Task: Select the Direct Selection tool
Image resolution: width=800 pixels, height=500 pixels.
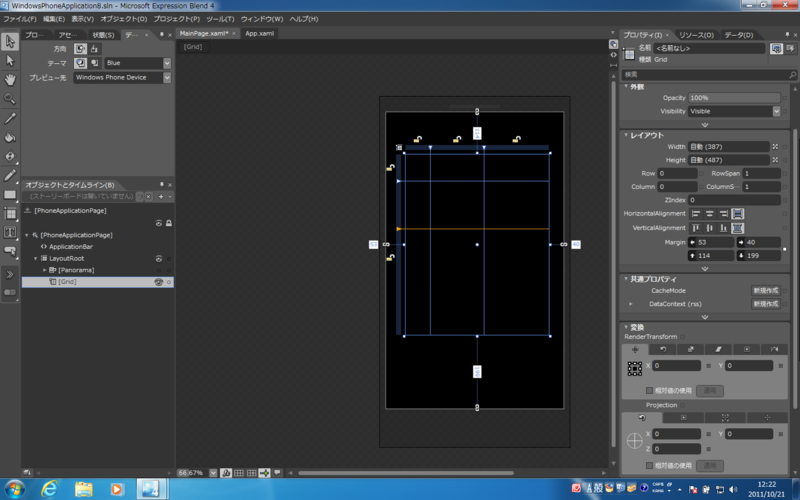Action: tap(10, 61)
